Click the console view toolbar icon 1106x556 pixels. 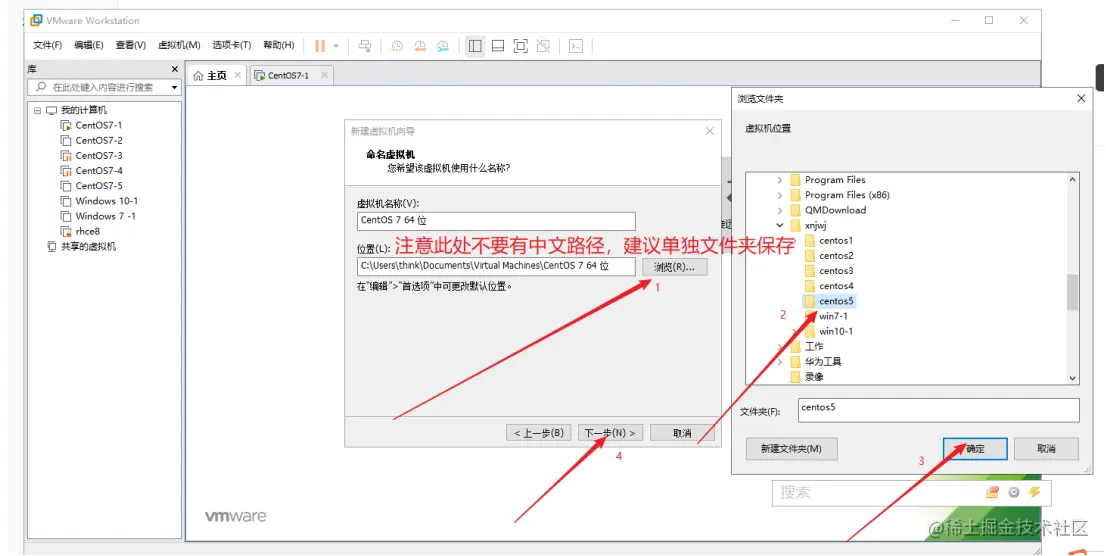576,46
